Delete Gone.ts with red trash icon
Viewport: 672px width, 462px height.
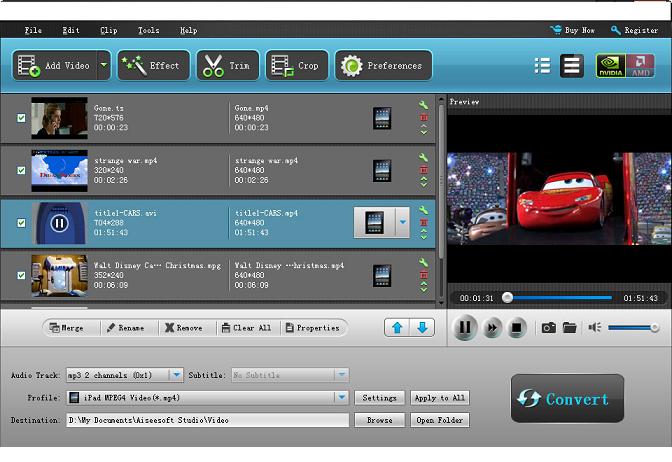coord(423,117)
